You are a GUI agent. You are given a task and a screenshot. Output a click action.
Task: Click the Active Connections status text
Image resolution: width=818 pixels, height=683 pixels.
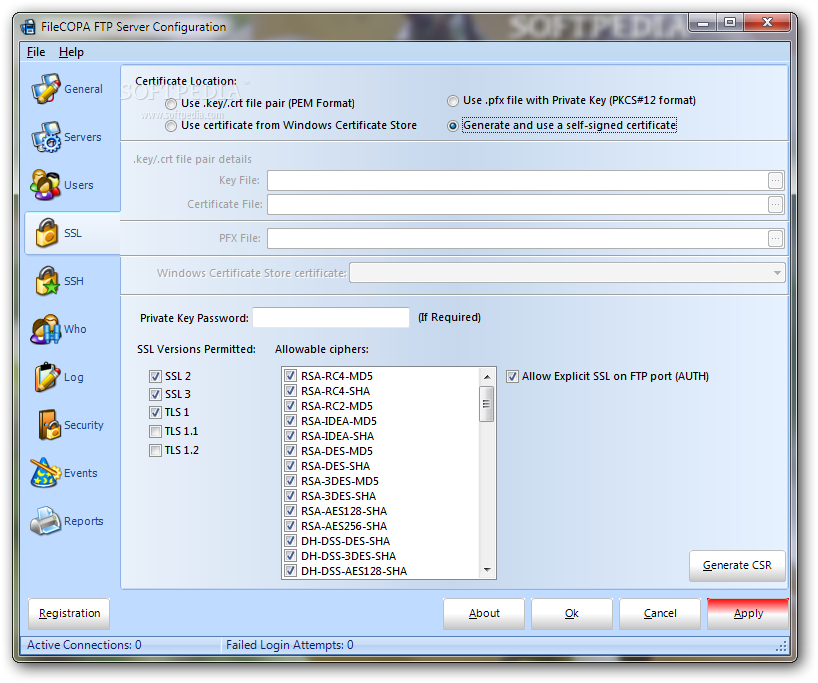[x=84, y=645]
